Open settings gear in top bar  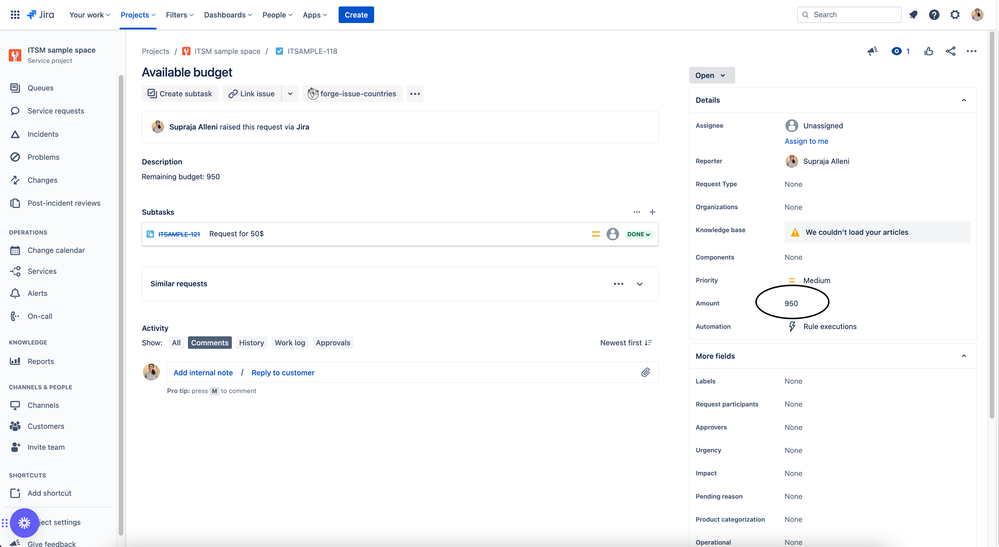[955, 15]
